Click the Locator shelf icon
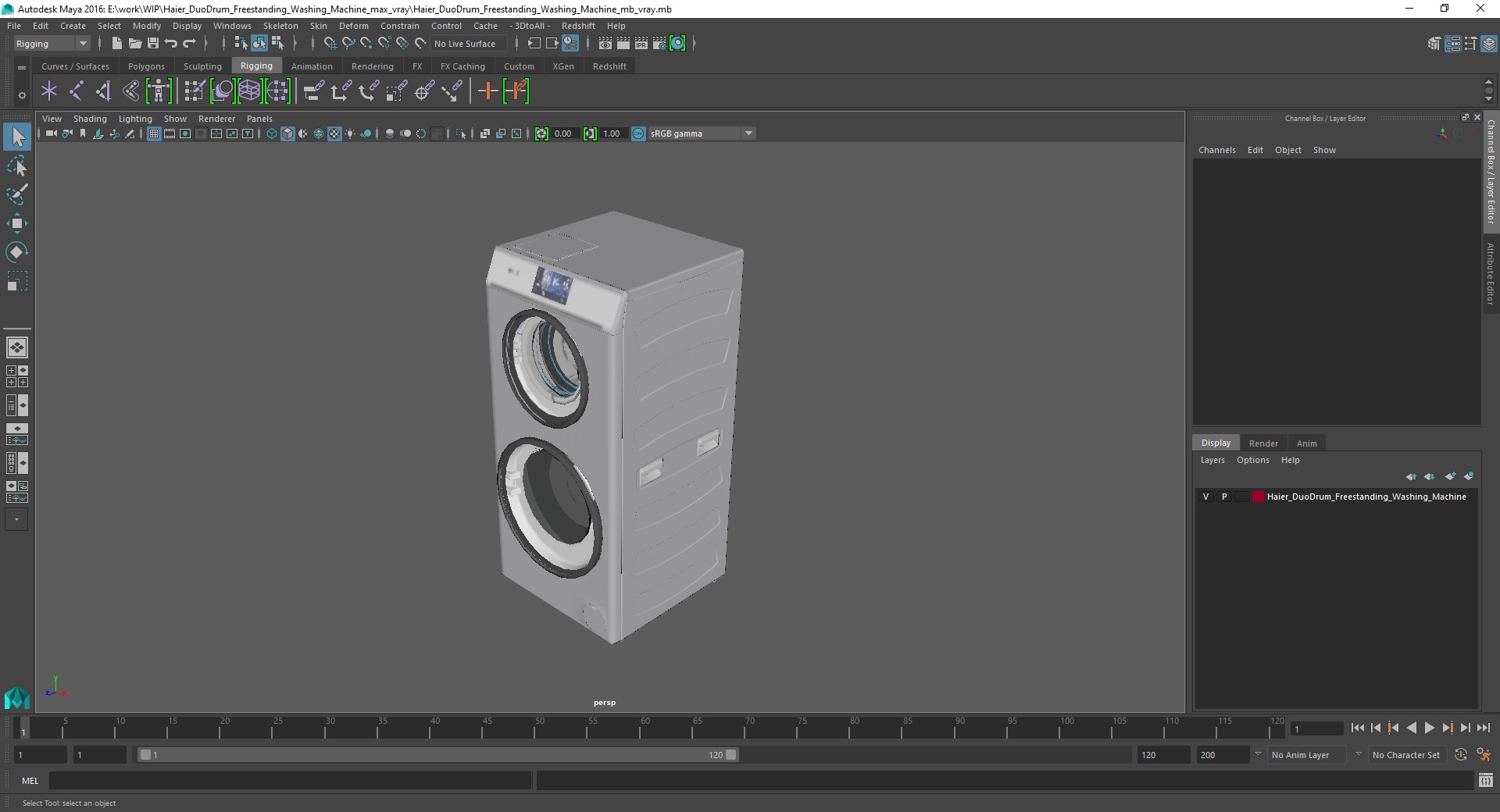The width and height of the screenshot is (1500, 812). pos(49,91)
